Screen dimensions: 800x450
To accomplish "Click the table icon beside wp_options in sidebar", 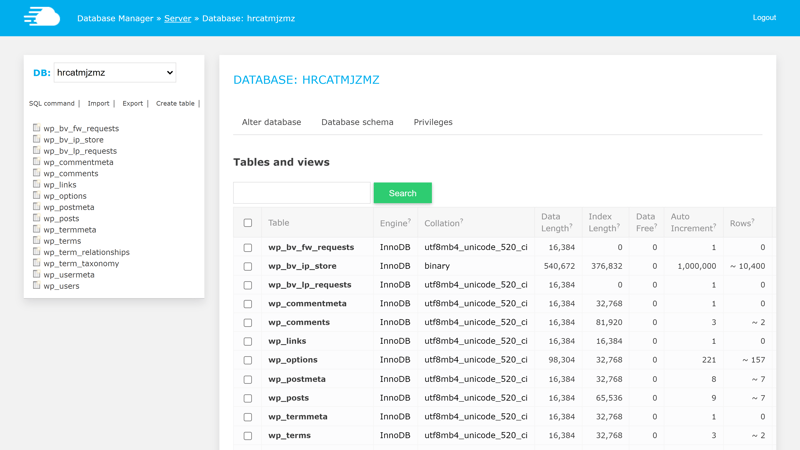I will (x=36, y=196).
